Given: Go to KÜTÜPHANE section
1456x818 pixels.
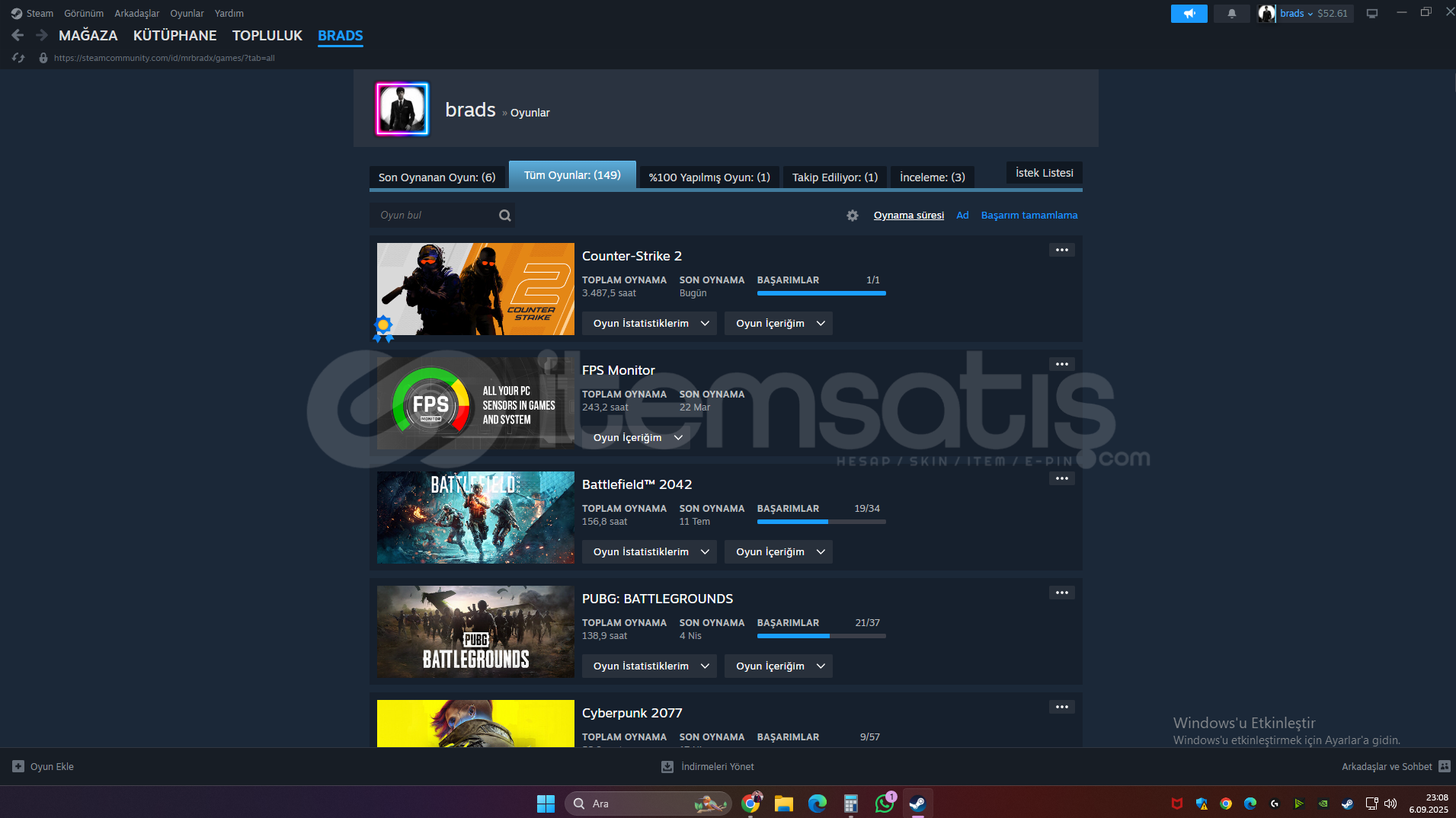Looking at the screenshot, I should pos(175,35).
